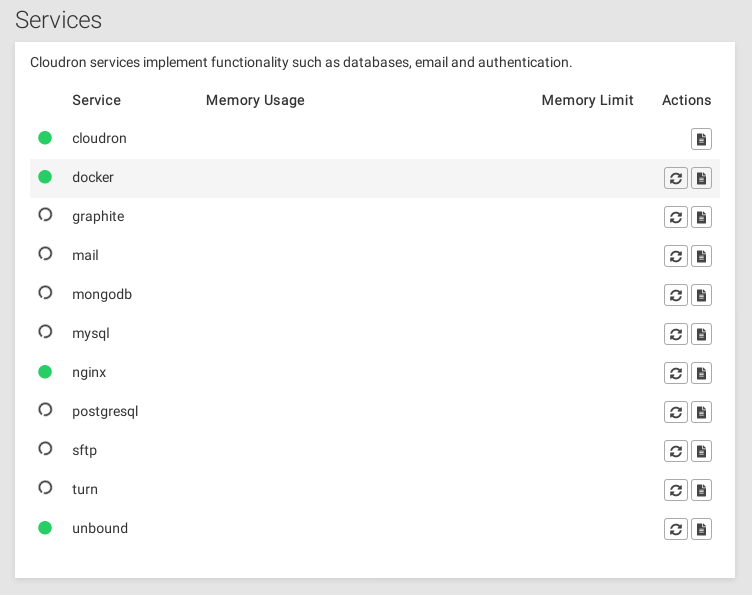Show mail service logs
Viewport: 752px width, 595px height.
pos(701,256)
